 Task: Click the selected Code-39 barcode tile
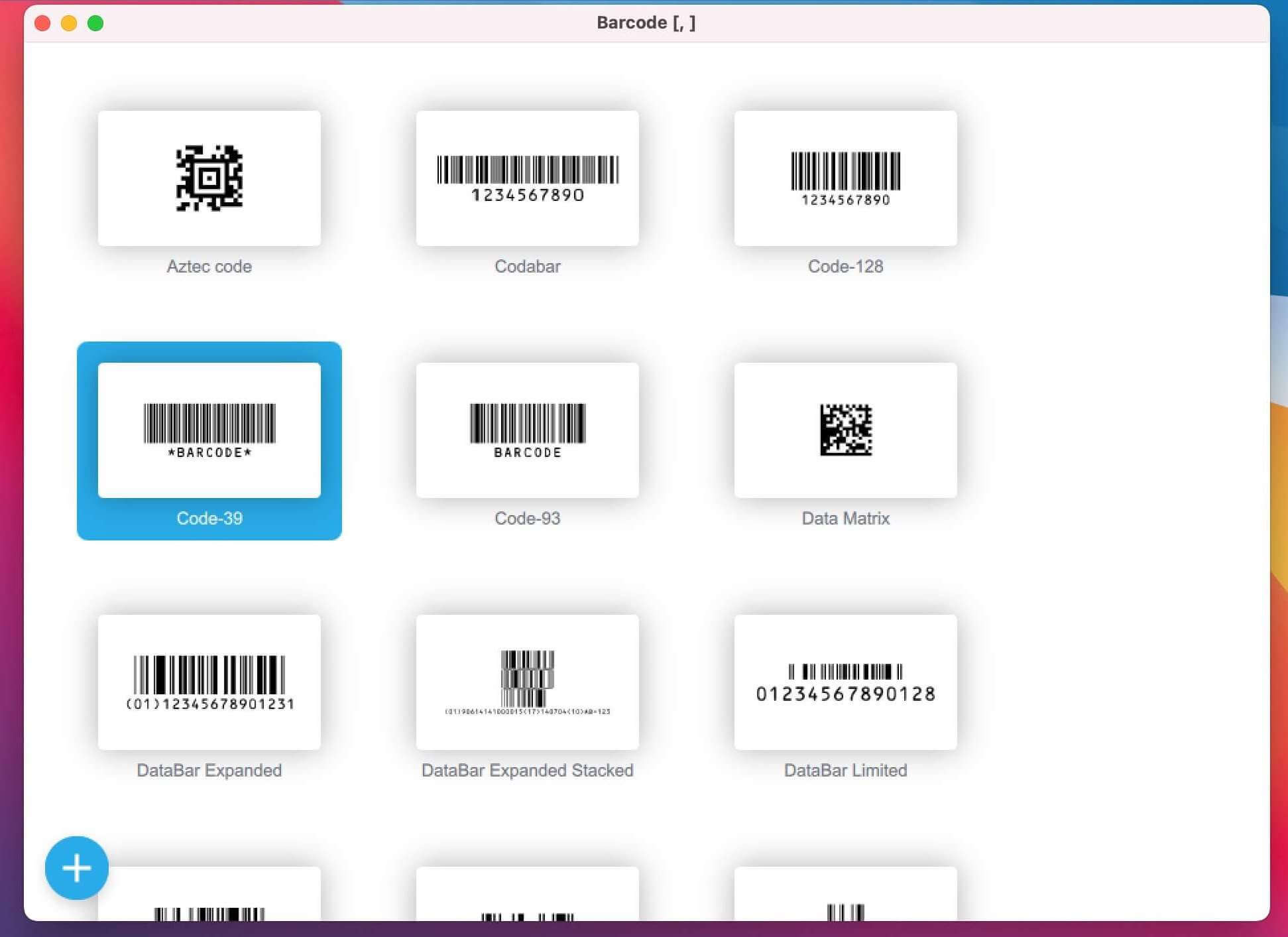[209, 430]
